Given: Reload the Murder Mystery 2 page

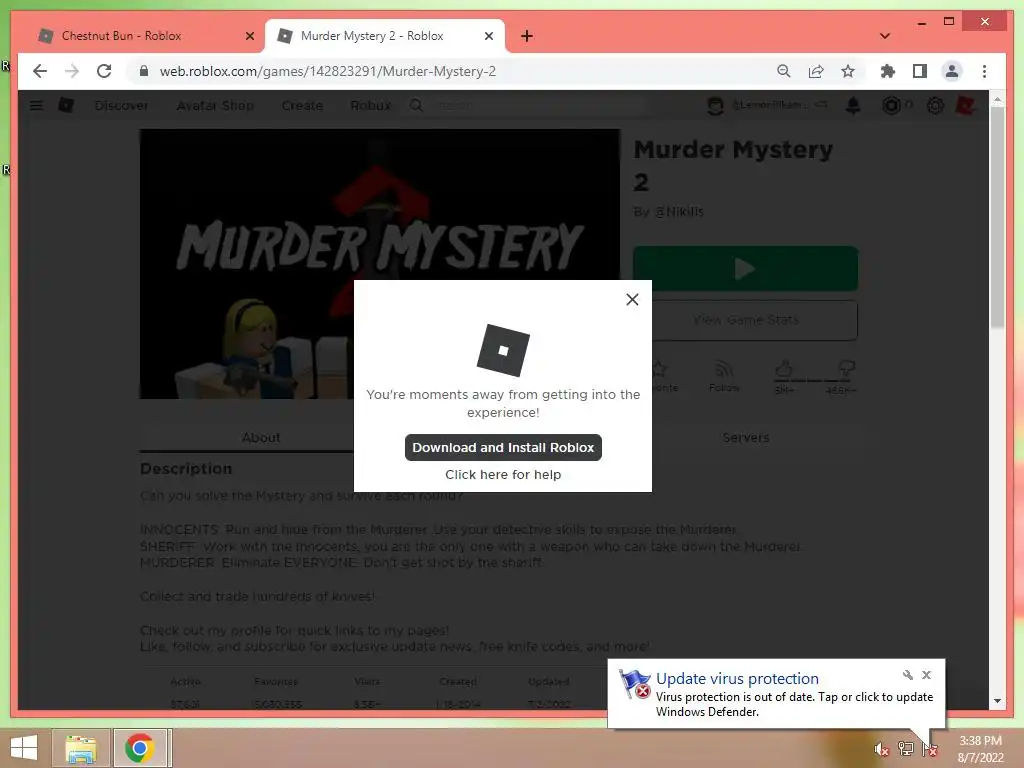Looking at the screenshot, I should click(x=104, y=71).
